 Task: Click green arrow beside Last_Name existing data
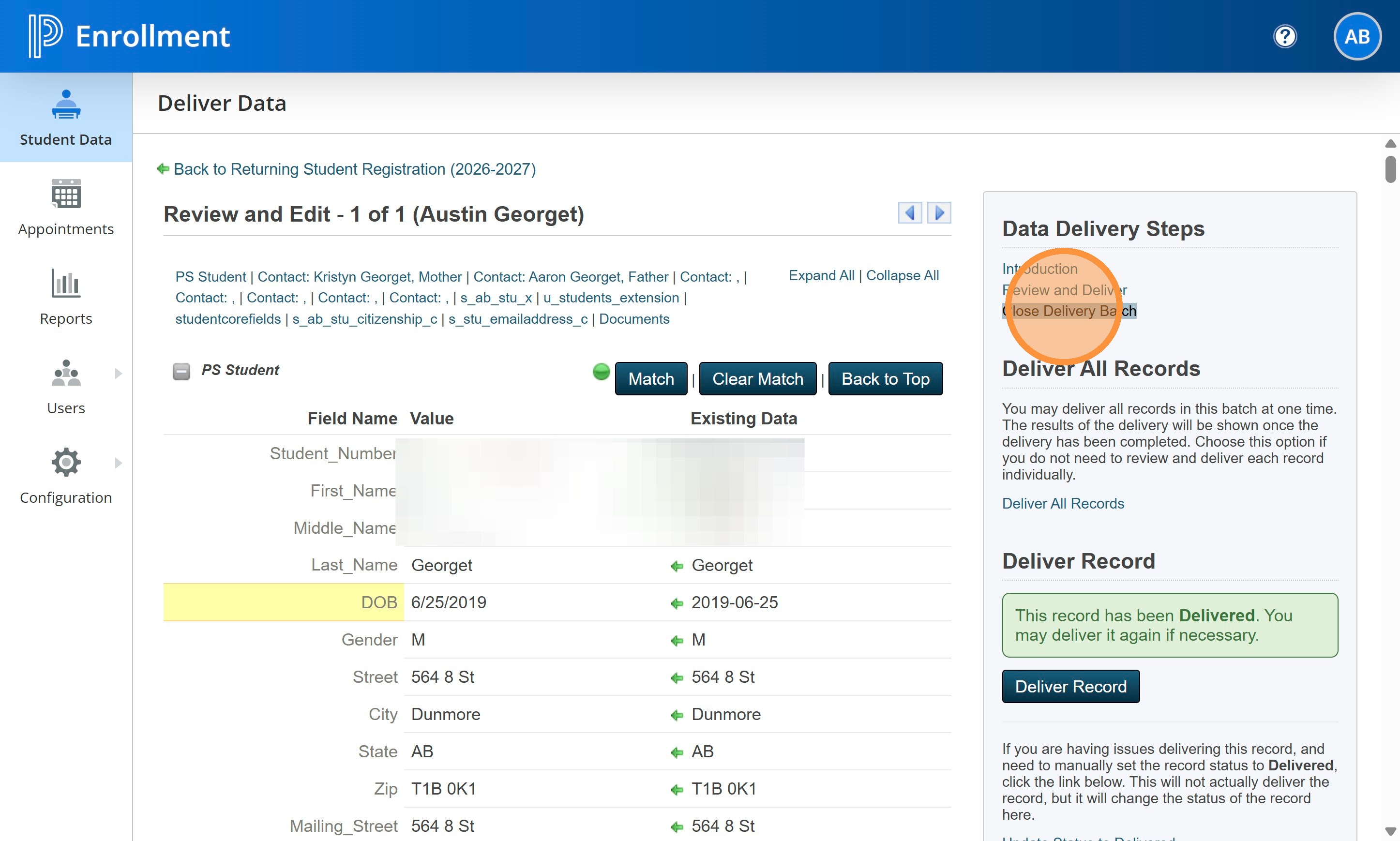tap(677, 566)
